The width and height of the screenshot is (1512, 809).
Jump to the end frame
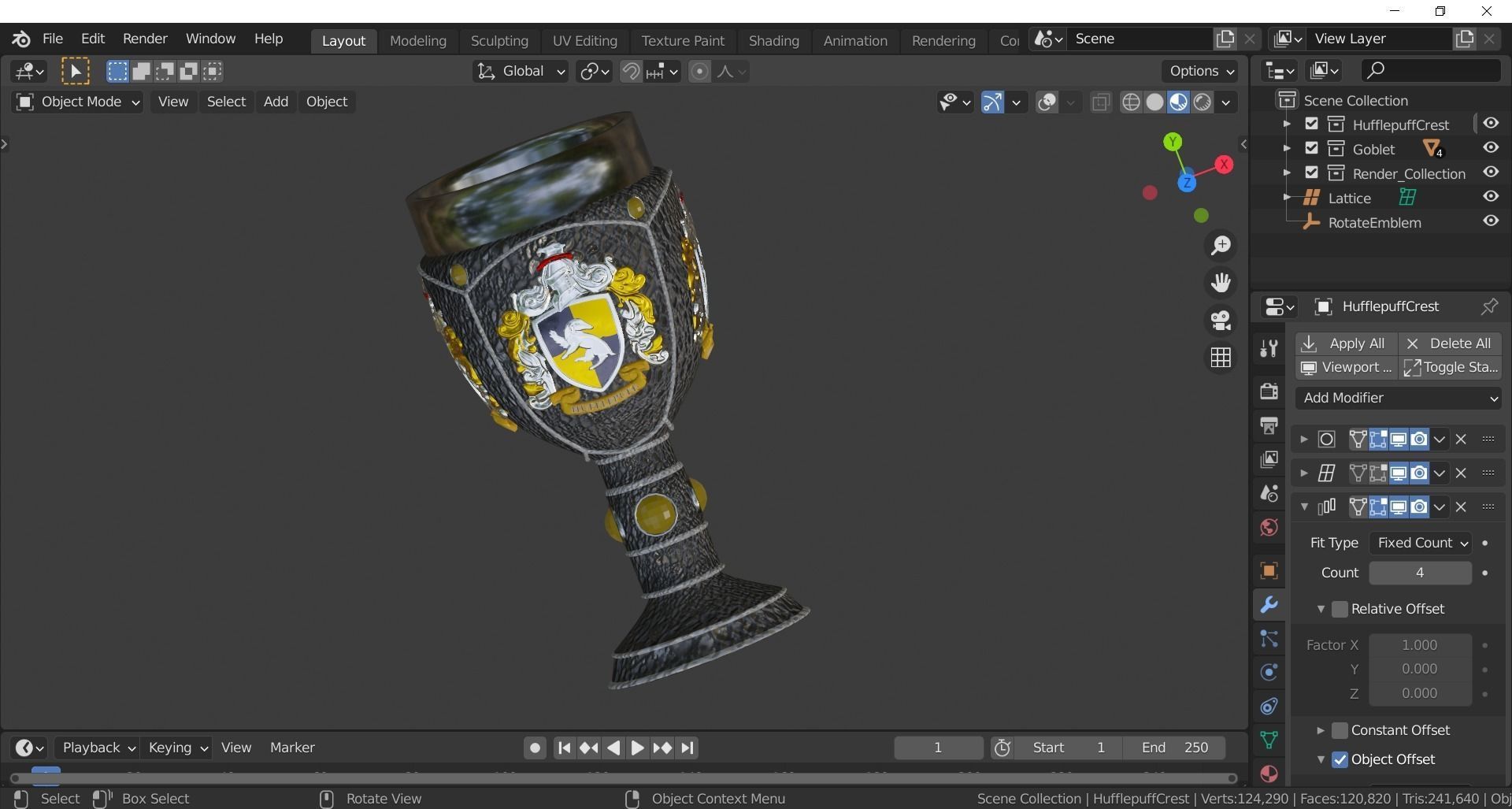tap(687, 748)
